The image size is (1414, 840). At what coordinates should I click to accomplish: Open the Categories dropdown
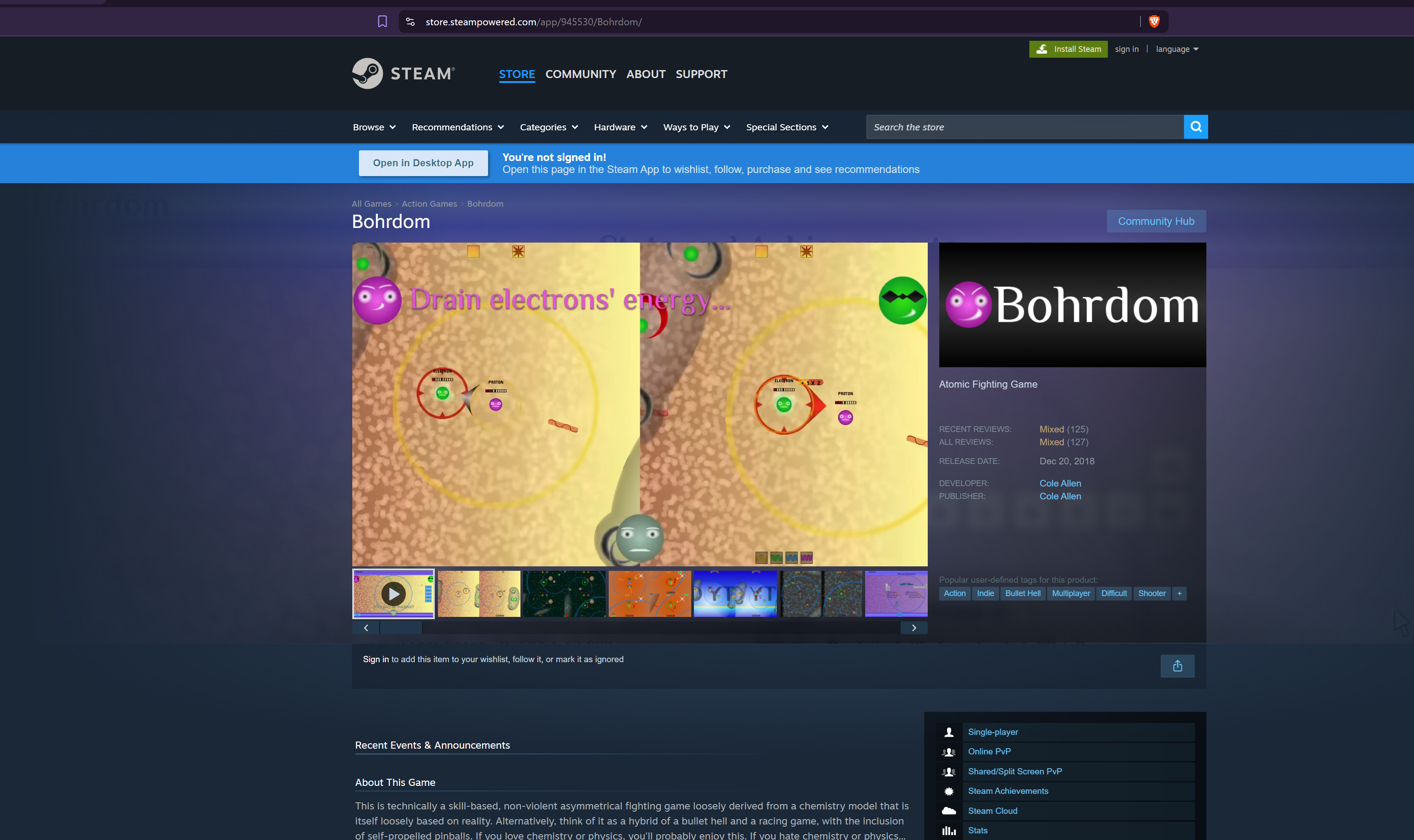(548, 127)
